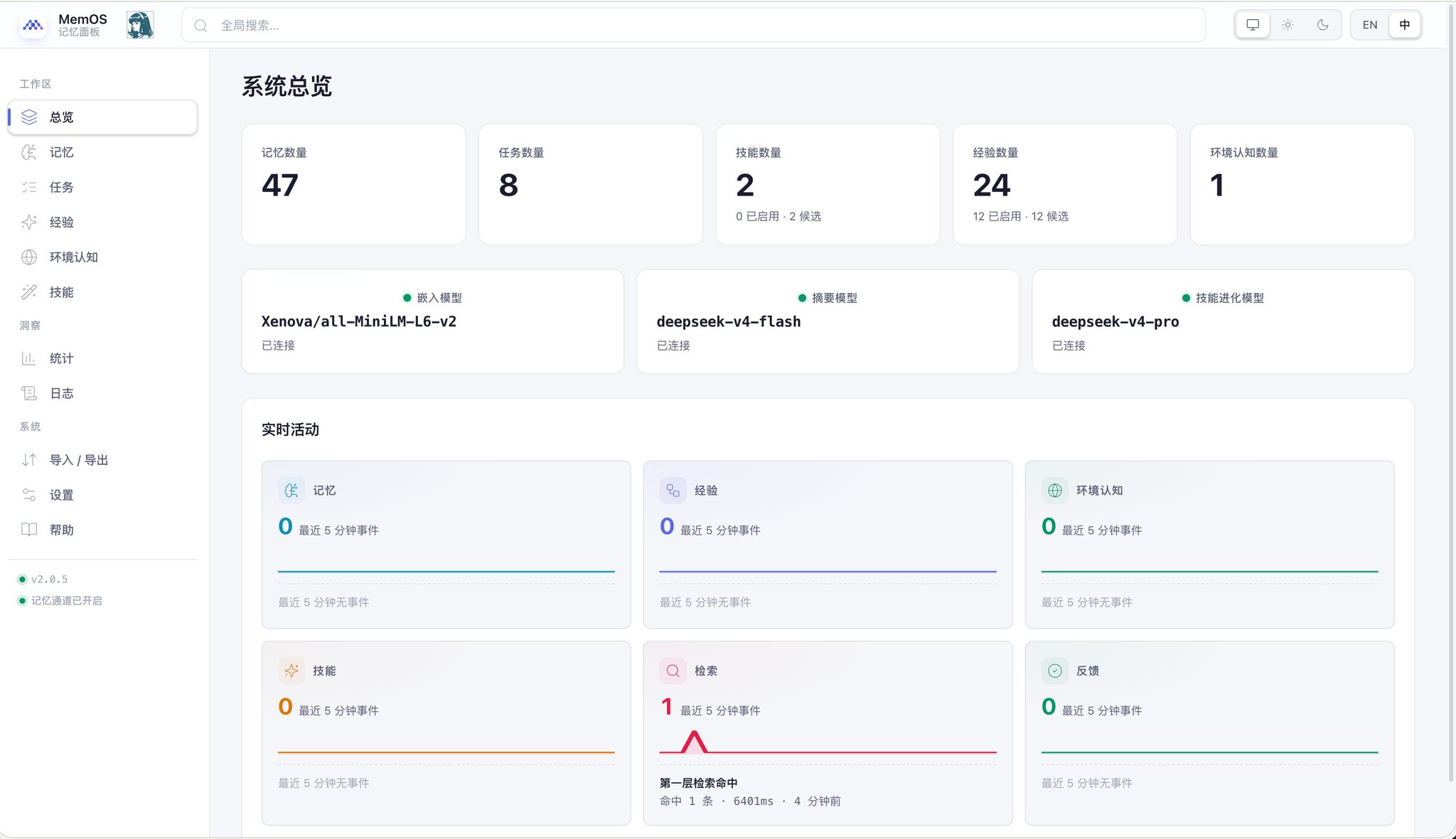Click the 任务数量 card showing 8
The width and height of the screenshot is (1456, 839).
coord(591,184)
